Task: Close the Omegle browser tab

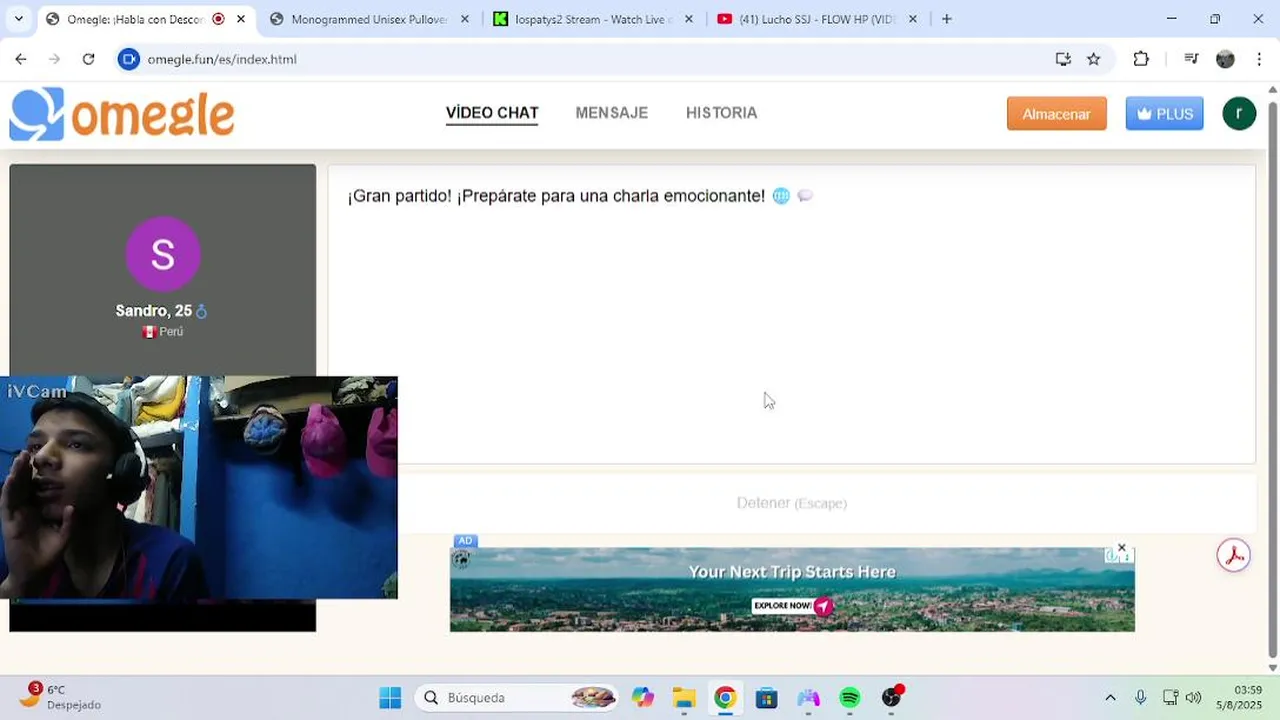Action: [241, 19]
